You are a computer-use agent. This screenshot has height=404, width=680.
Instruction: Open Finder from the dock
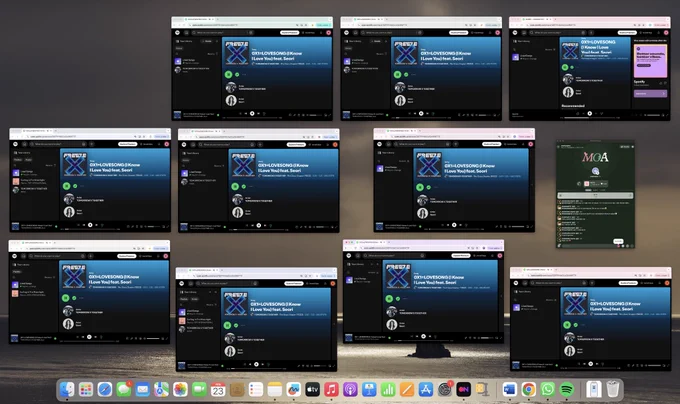67,389
